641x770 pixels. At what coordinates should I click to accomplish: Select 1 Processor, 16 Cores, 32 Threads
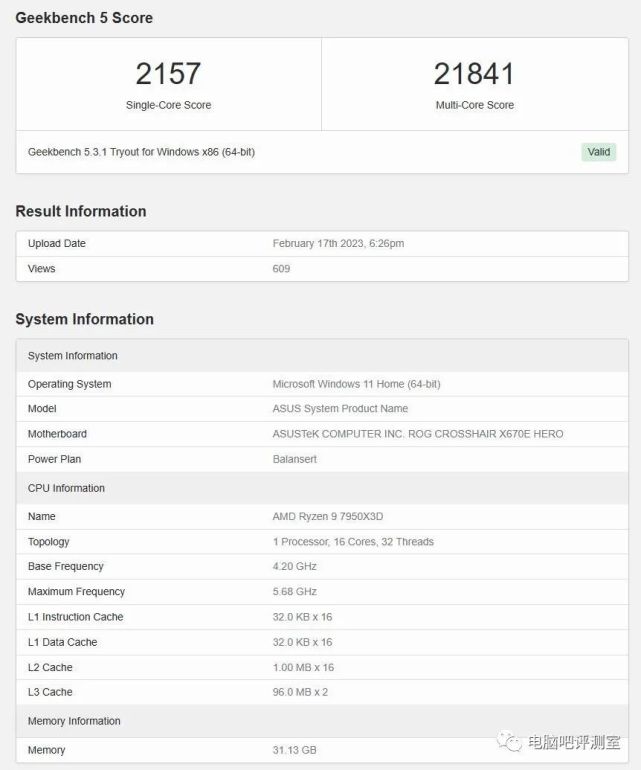click(x=353, y=542)
